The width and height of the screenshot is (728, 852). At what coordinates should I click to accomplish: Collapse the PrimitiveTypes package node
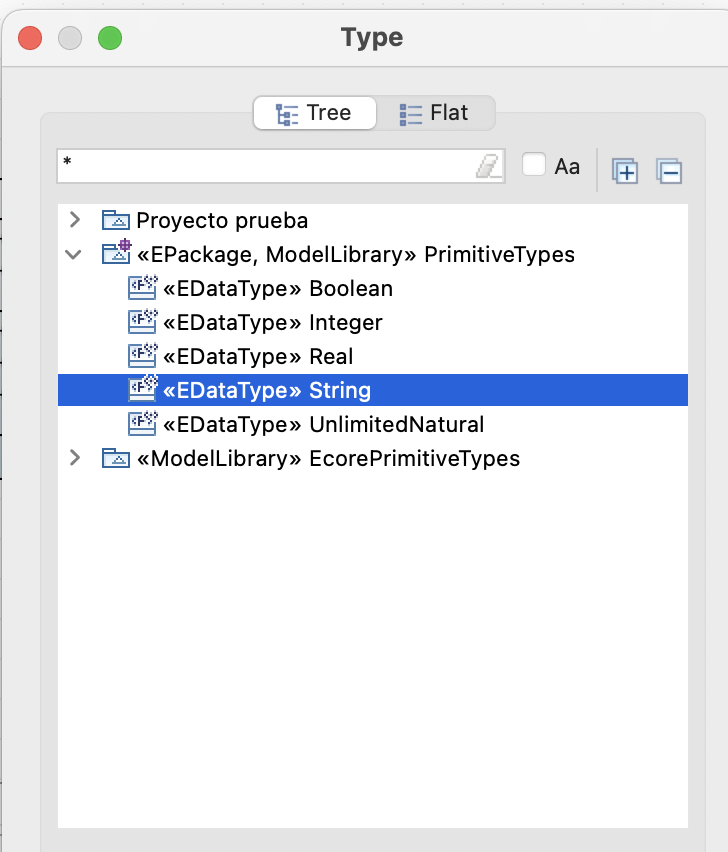click(74, 254)
